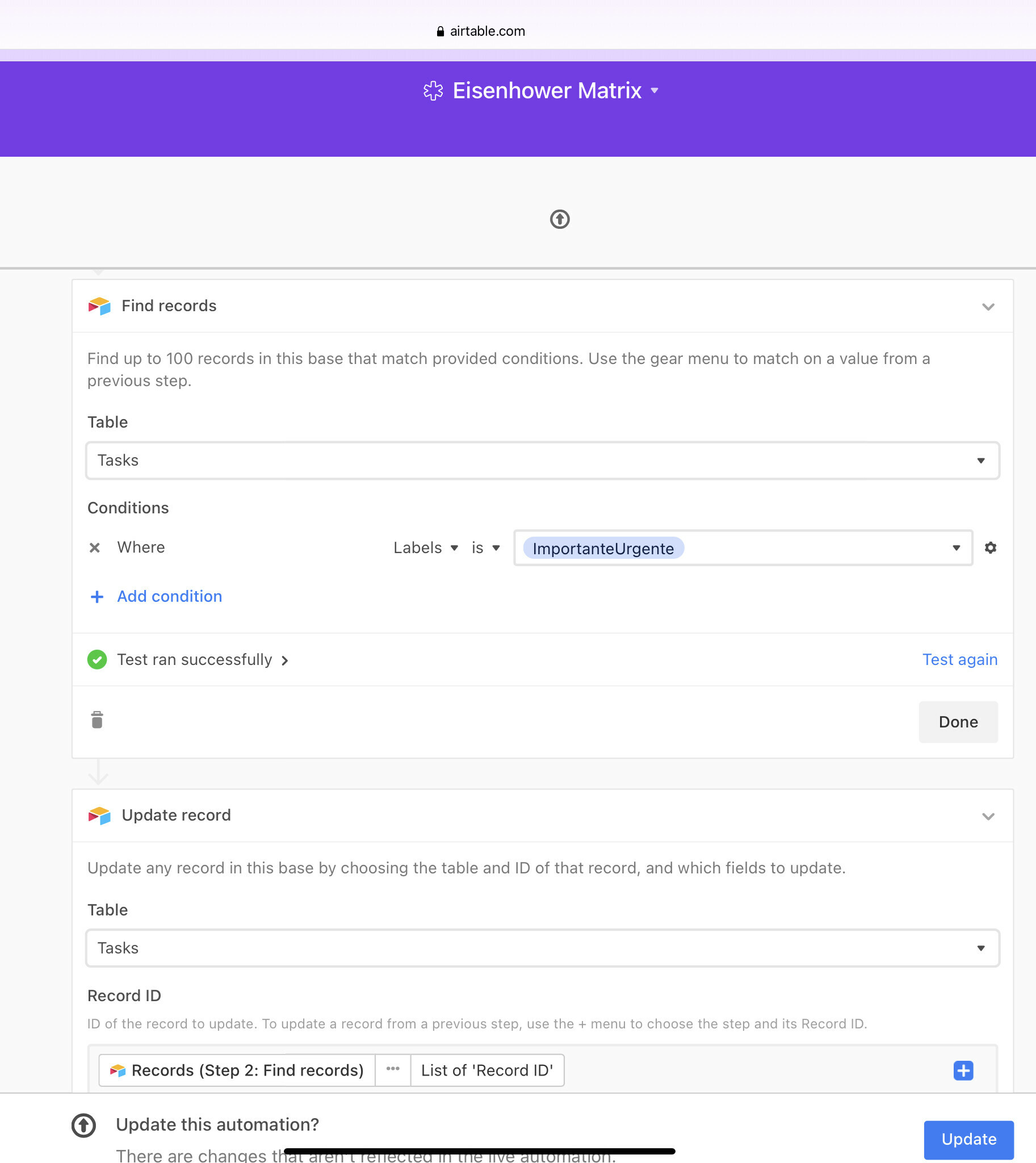Collapse the Find records step
This screenshot has height=1163, width=1036.
pos(988,307)
